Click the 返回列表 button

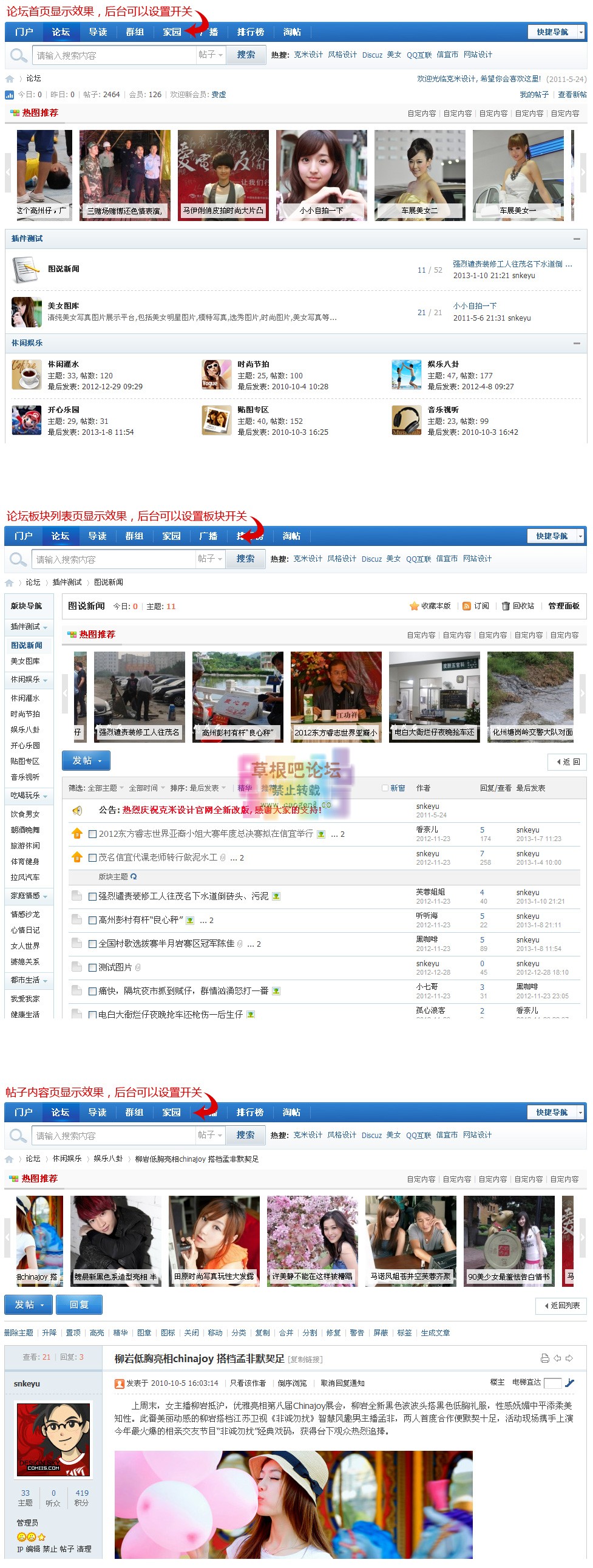coord(561,1306)
